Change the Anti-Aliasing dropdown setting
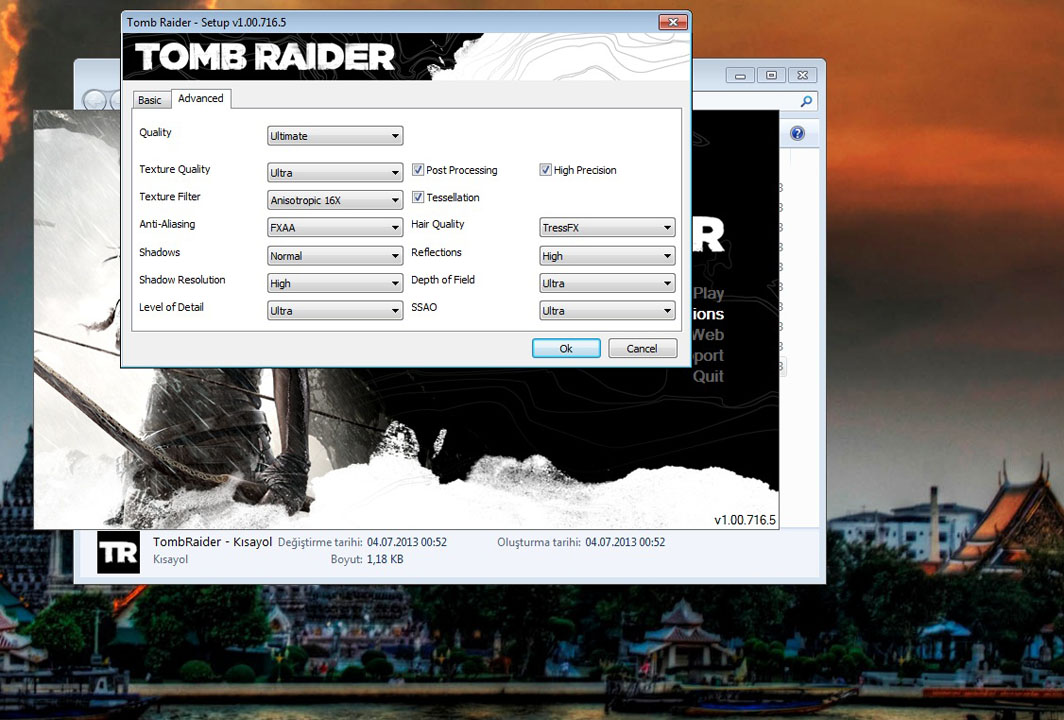 pos(335,227)
